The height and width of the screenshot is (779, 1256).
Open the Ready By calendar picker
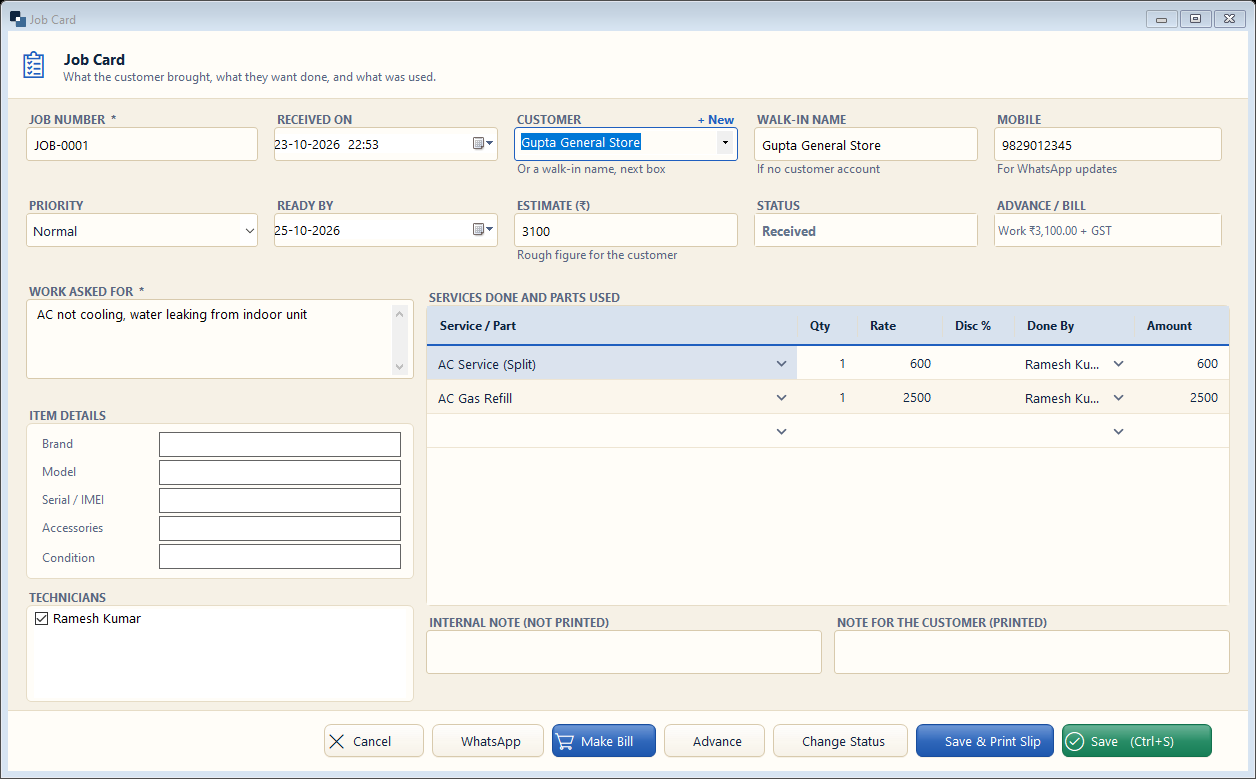483,230
